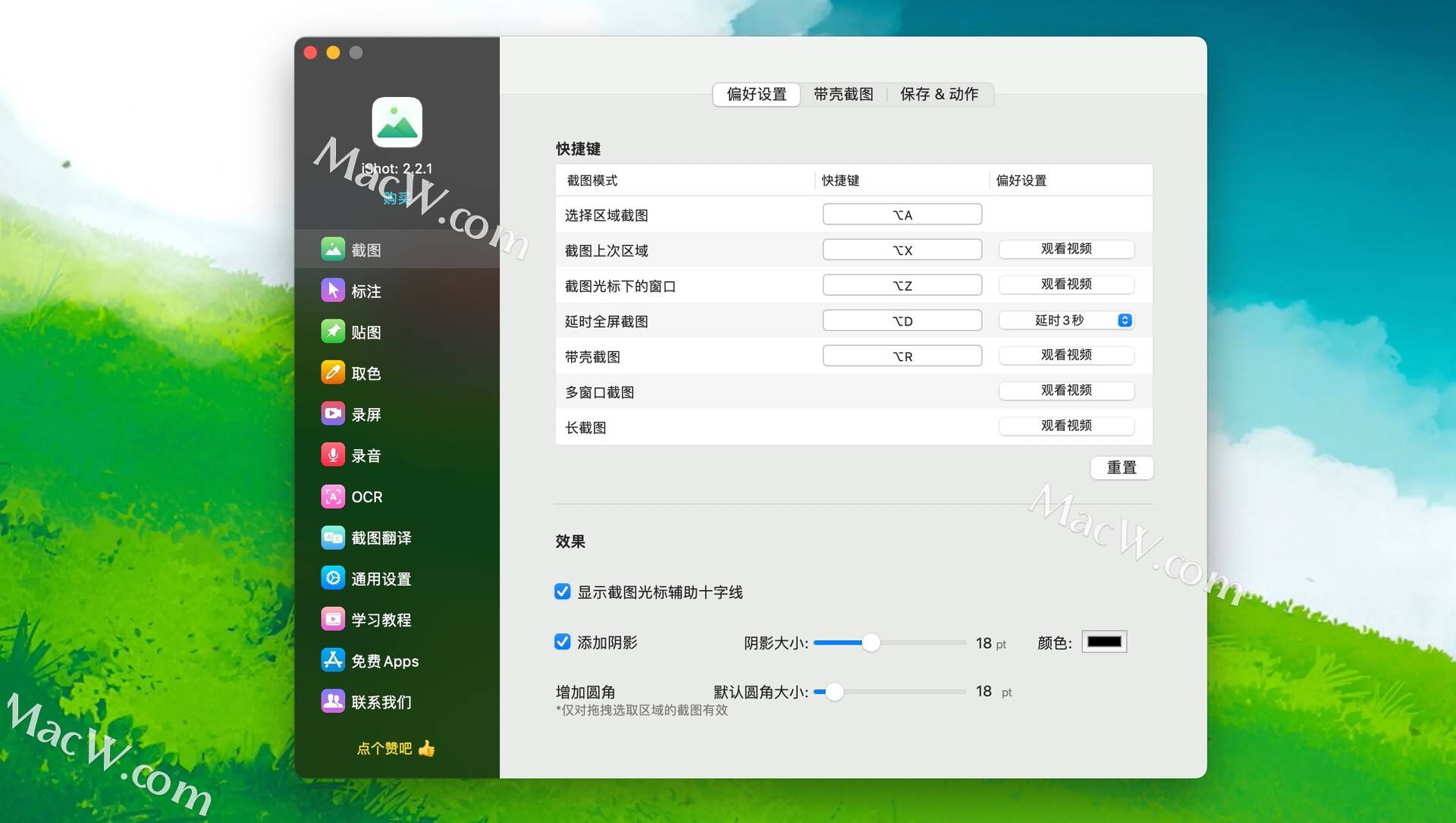Click the 选择区域截图 shortcut field ⌥A
The height and width of the screenshot is (823, 1456).
pos(902,215)
